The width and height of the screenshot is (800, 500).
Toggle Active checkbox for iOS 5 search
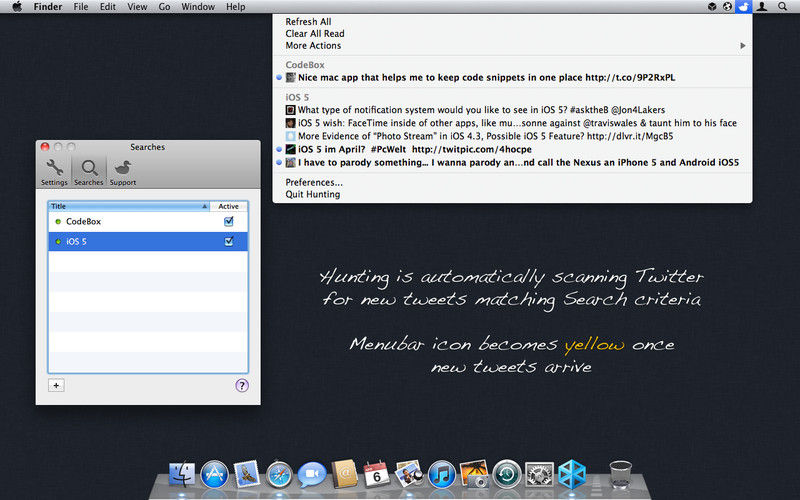229,241
